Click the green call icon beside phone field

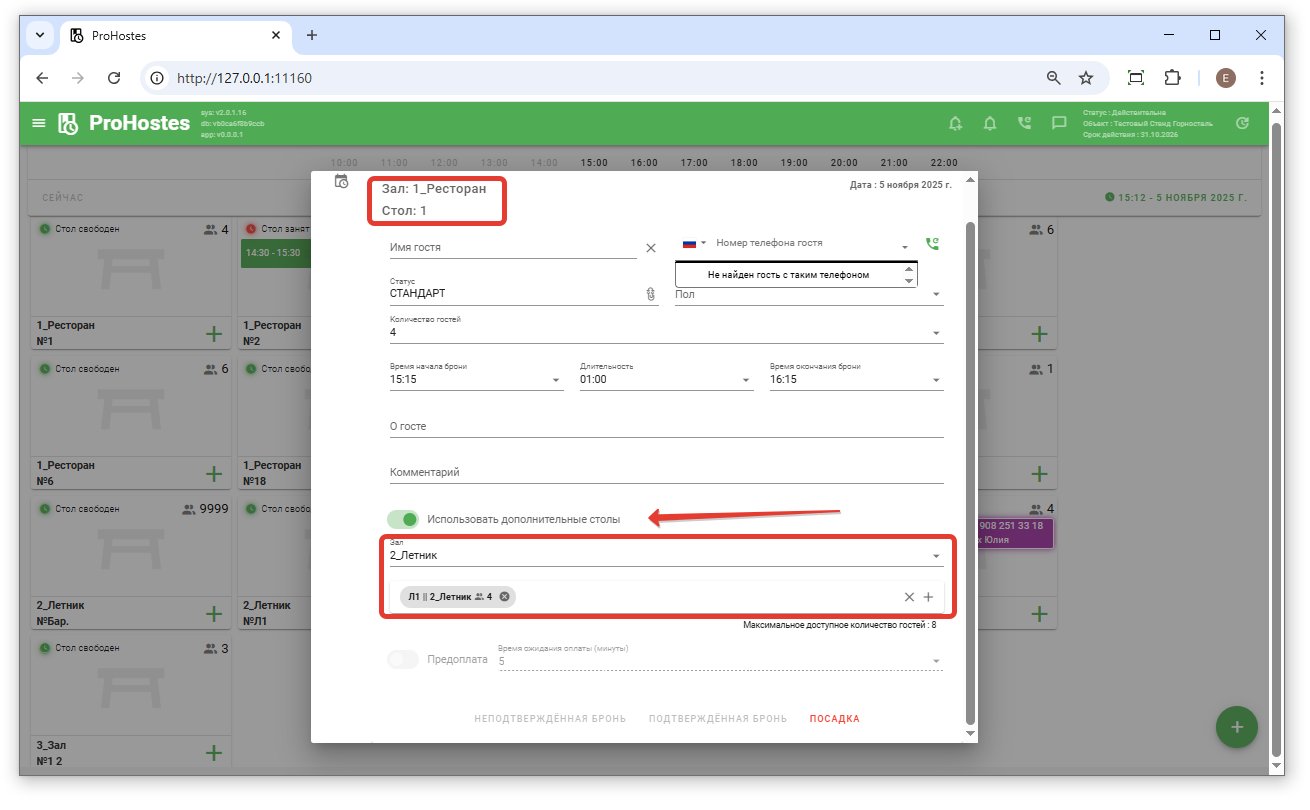(x=933, y=243)
